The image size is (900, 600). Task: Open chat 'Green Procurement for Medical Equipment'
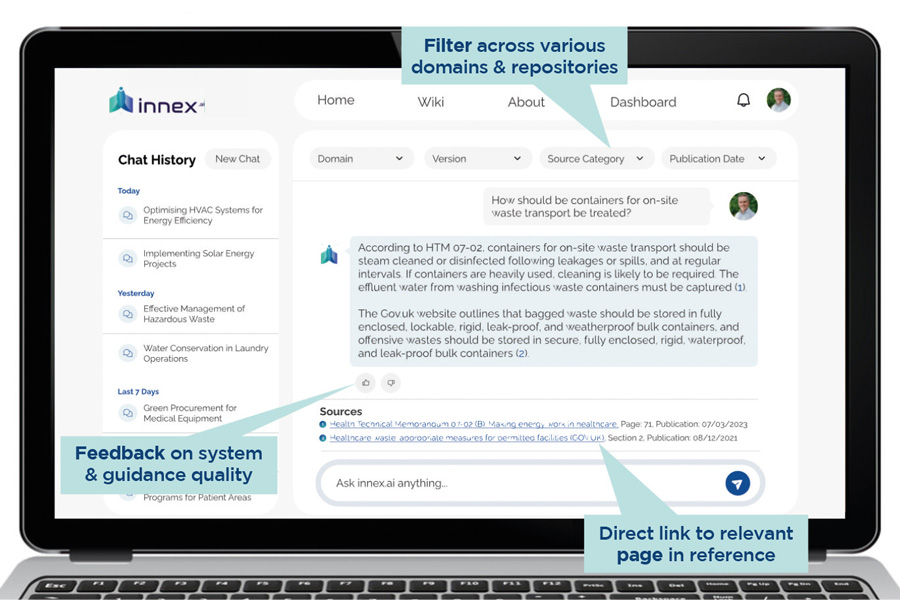tap(189, 413)
